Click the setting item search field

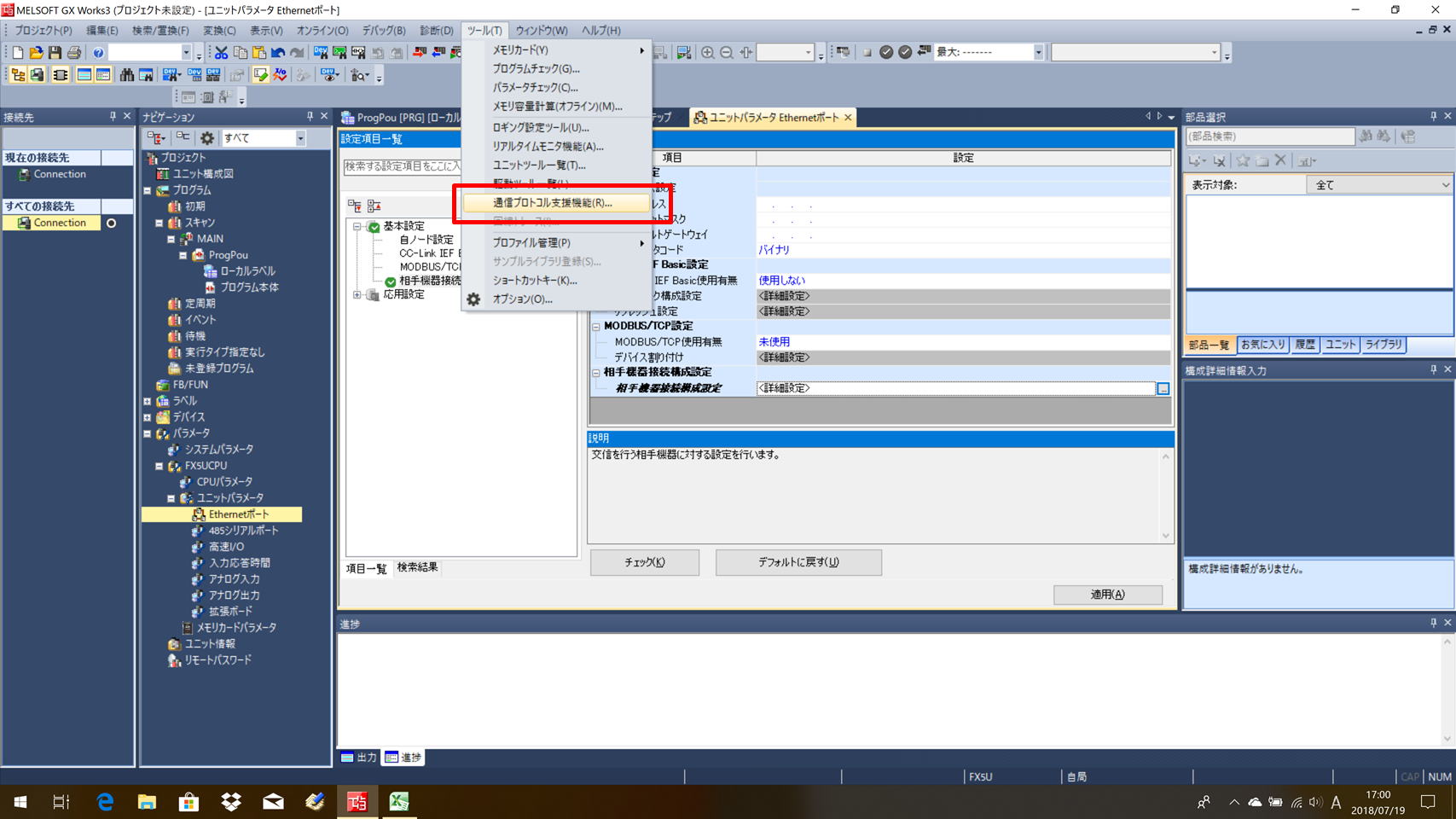402,166
